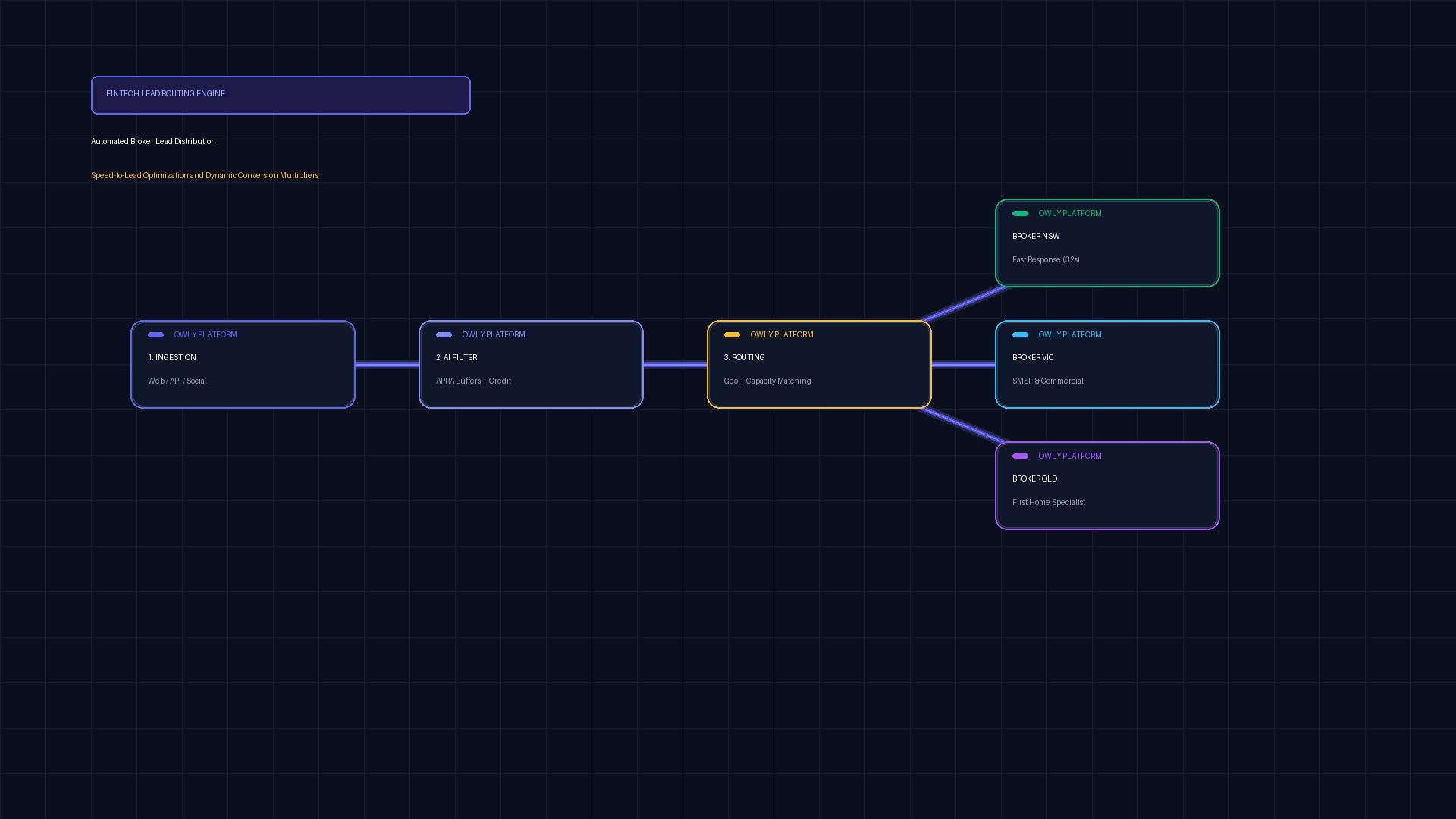
Task: Click OWLY PLATFORM label on Broker QLD card
Action: 1070,456
